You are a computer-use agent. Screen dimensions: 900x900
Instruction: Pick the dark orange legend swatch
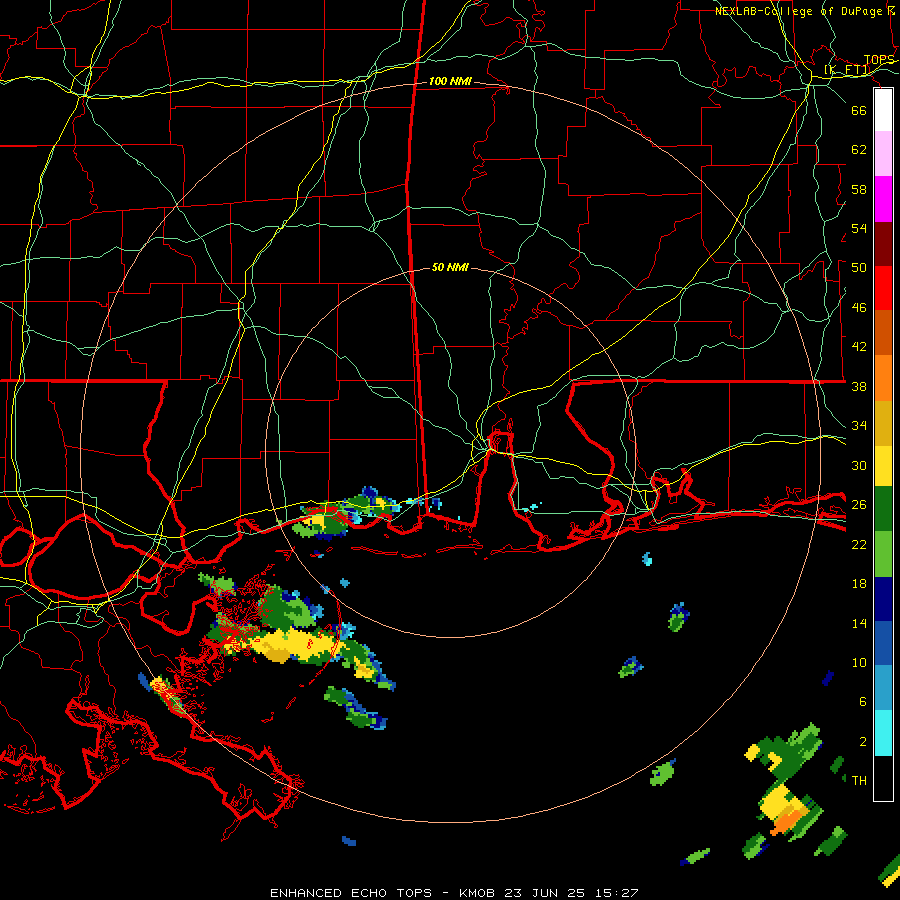pyautogui.click(x=883, y=332)
